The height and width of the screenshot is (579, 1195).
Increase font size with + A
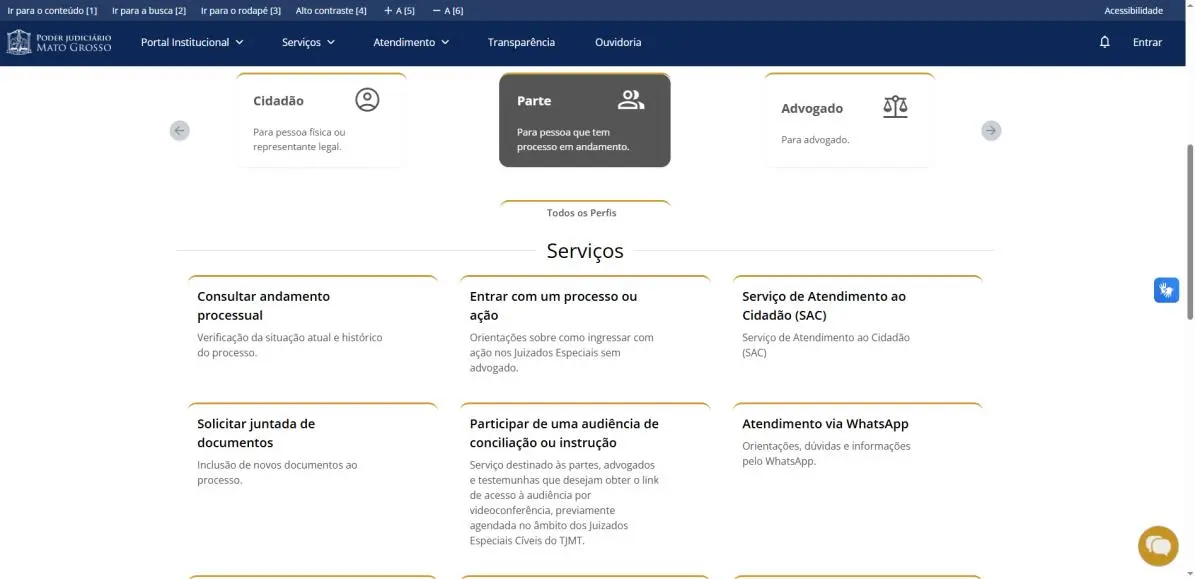[x=399, y=10]
